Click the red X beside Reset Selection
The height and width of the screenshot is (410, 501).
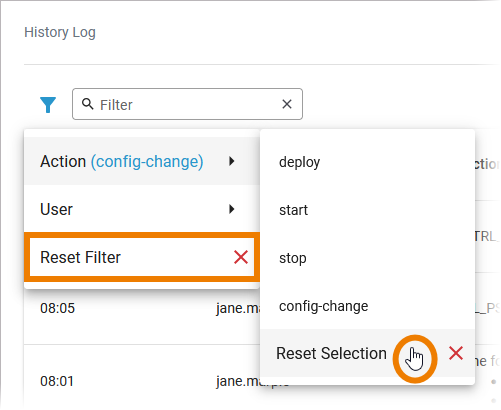point(456,353)
